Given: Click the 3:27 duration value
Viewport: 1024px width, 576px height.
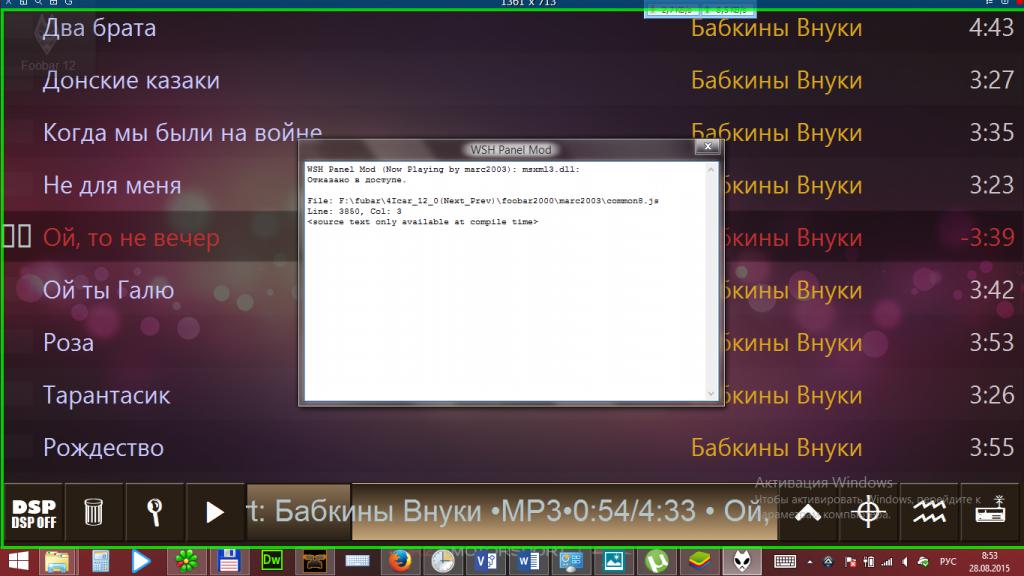Looking at the screenshot, I should pyautogui.click(x=991, y=80).
